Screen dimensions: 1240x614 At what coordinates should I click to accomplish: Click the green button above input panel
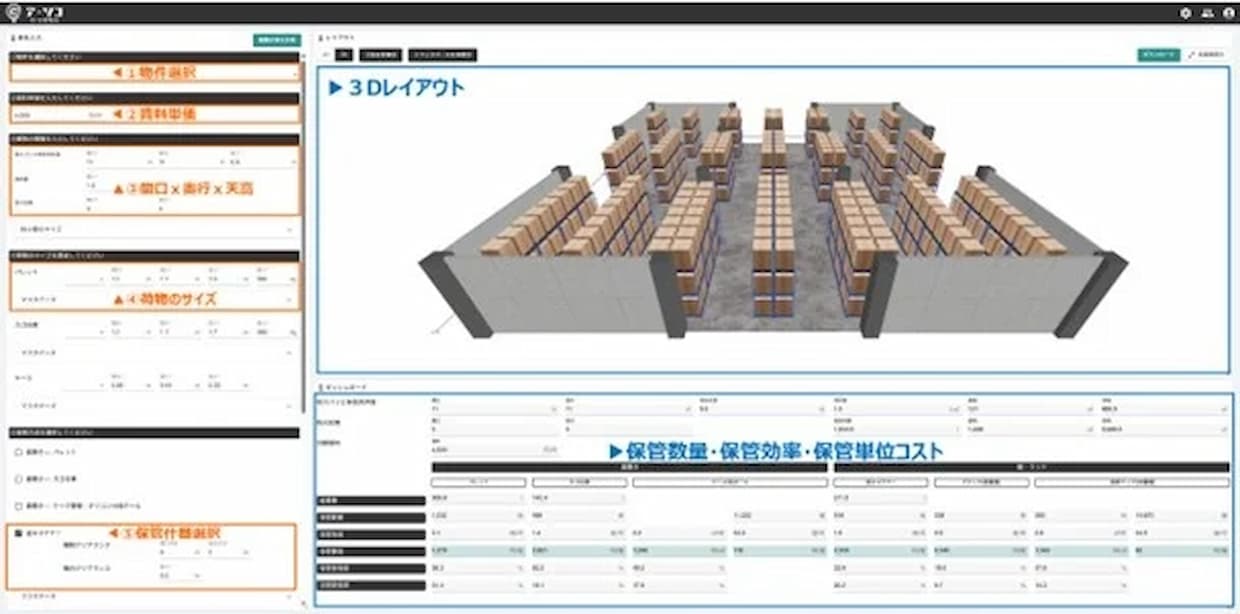point(276,40)
